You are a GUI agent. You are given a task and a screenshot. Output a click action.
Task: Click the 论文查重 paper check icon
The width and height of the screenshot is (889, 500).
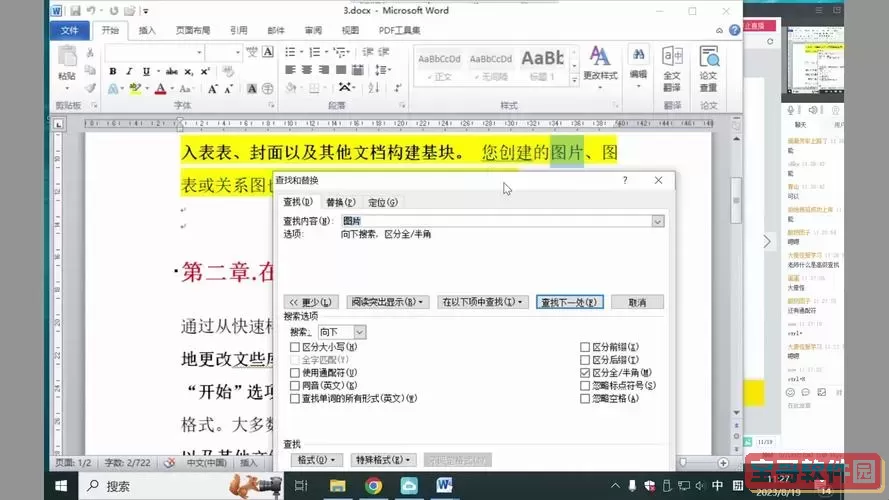(709, 69)
